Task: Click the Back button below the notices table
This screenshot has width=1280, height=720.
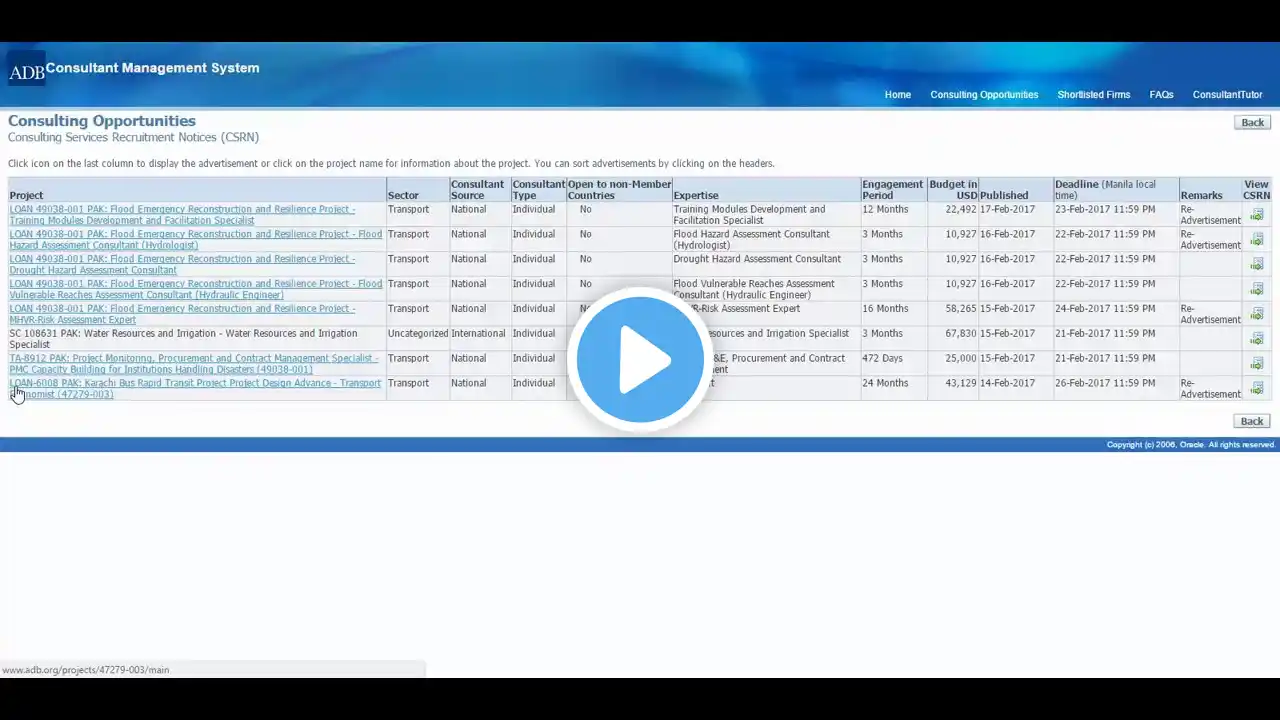Action: tap(1252, 421)
